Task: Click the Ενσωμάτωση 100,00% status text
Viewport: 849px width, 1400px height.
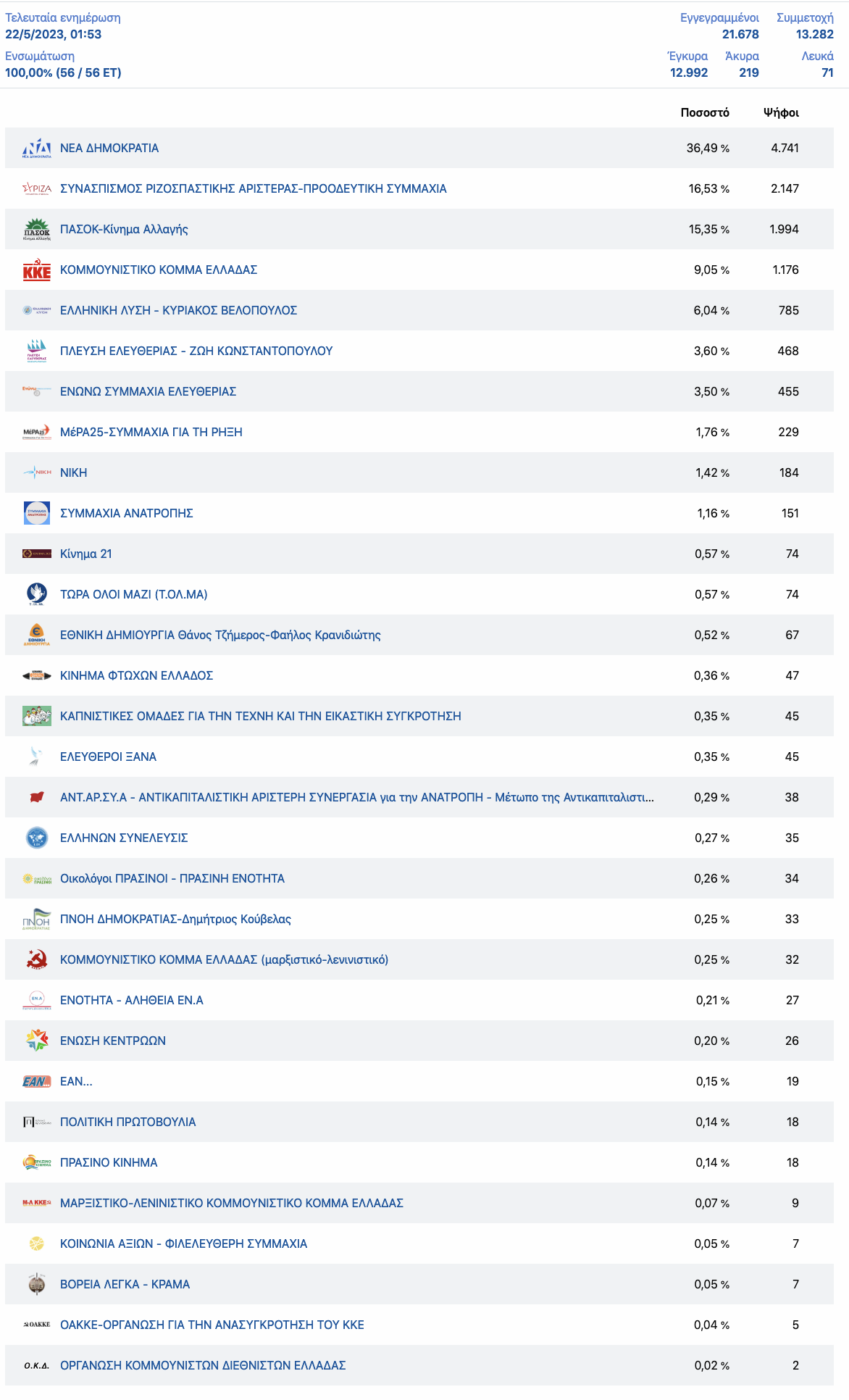Action: [63, 72]
